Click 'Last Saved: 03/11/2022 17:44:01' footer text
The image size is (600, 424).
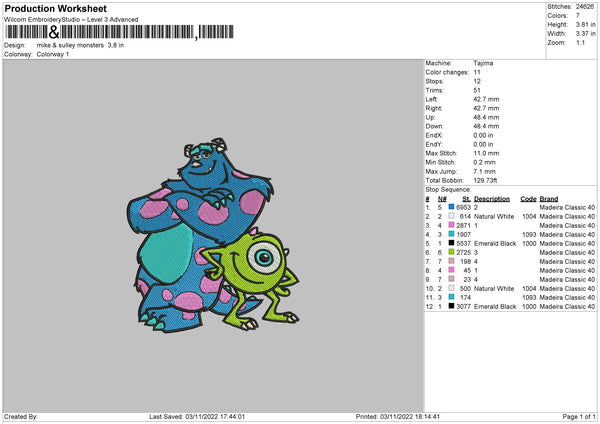(x=197, y=417)
